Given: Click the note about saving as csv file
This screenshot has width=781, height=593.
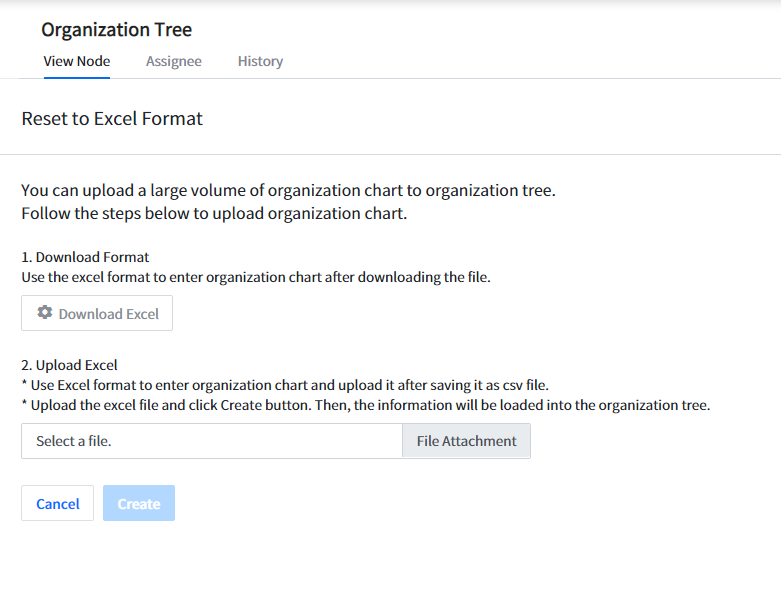Looking at the screenshot, I should click(x=285, y=385).
